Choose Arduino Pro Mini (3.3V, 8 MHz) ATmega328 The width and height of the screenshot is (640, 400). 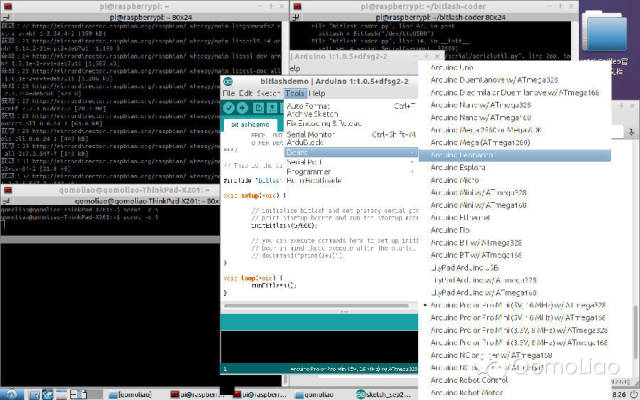(x=515, y=330)
